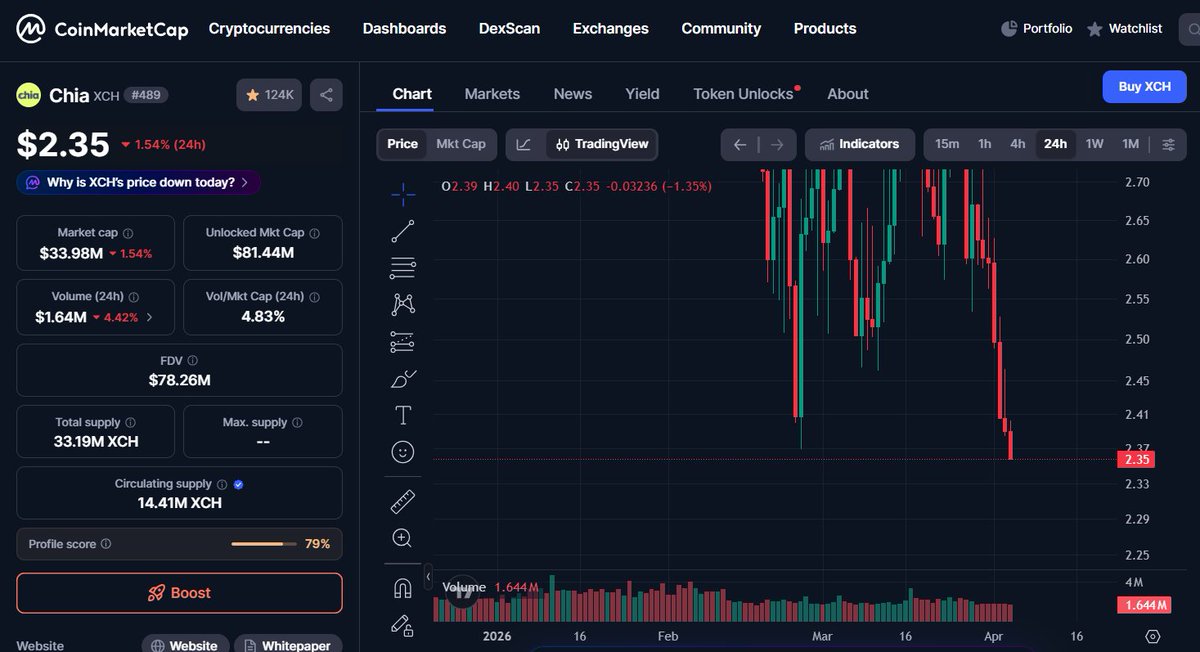Open the Portfolio pie icon link
The width and height of the screenshot is (1200, 652).
click(1036, 29)
